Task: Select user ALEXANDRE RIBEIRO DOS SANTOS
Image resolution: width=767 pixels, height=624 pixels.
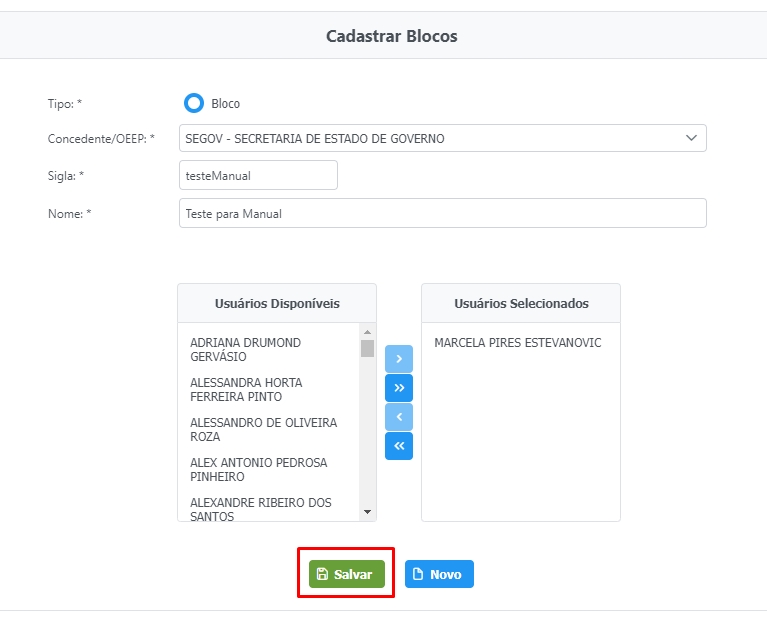Action: [x=260, y=508]
